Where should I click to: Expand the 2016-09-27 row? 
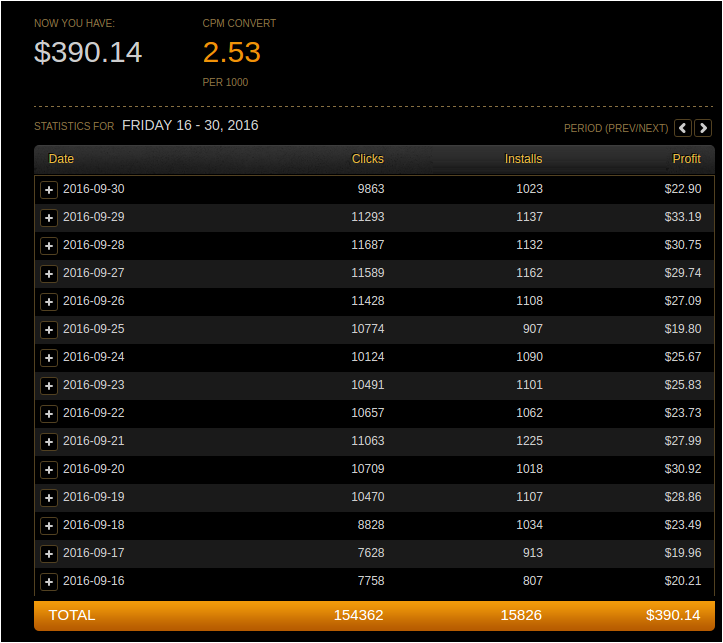[x=49, y=274]
